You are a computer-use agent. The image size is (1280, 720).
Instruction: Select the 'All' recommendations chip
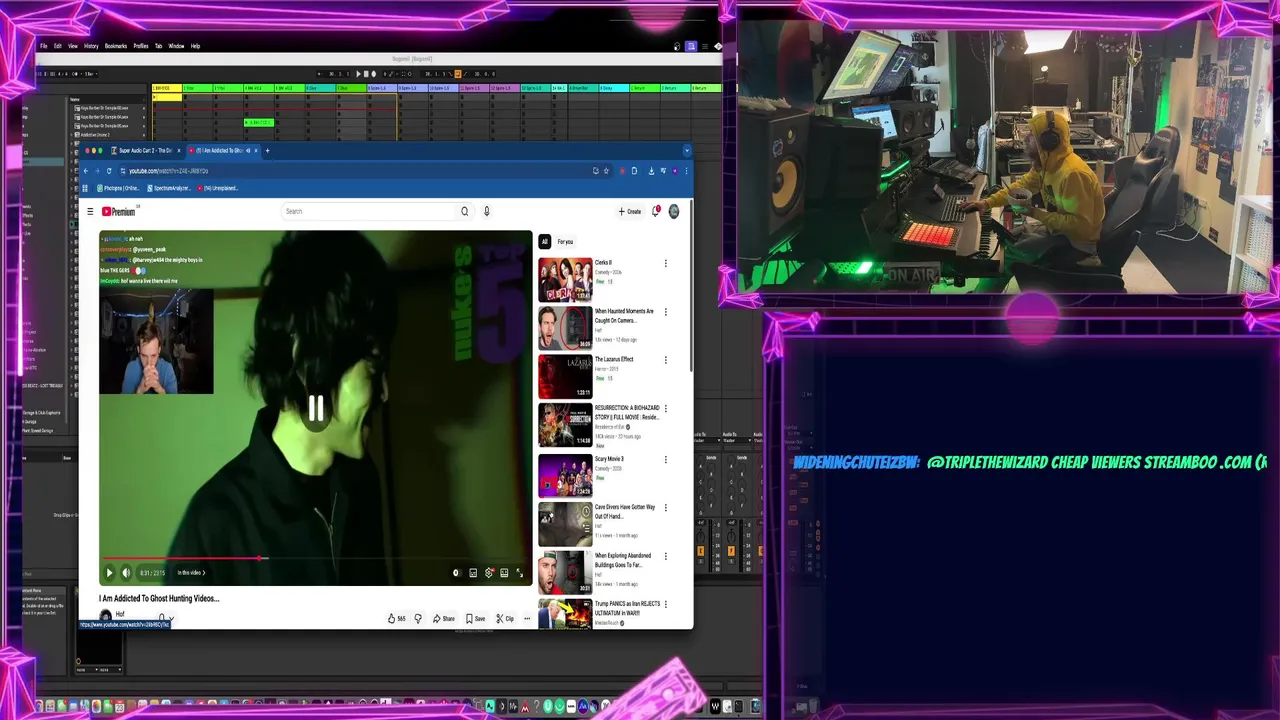(545, 241)
